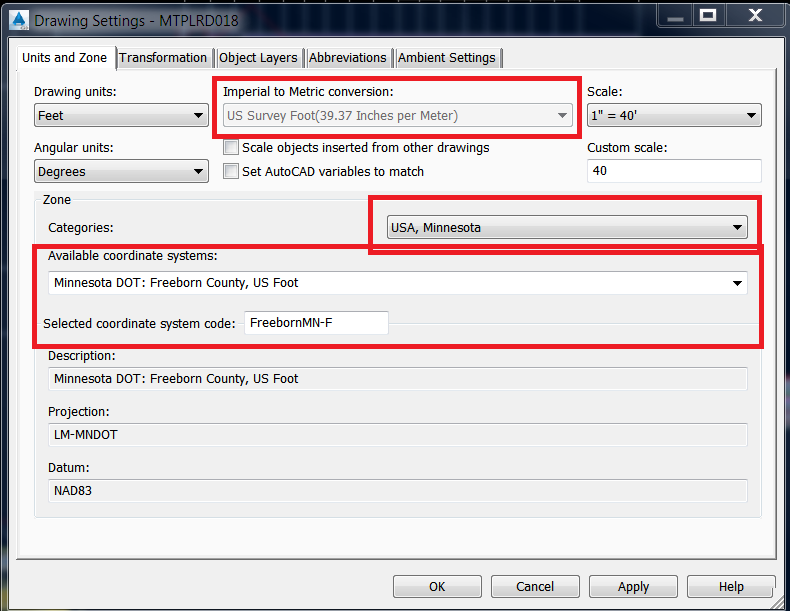Click into the Custom scale field
The image size is (803, 611).
pos(674,171)
